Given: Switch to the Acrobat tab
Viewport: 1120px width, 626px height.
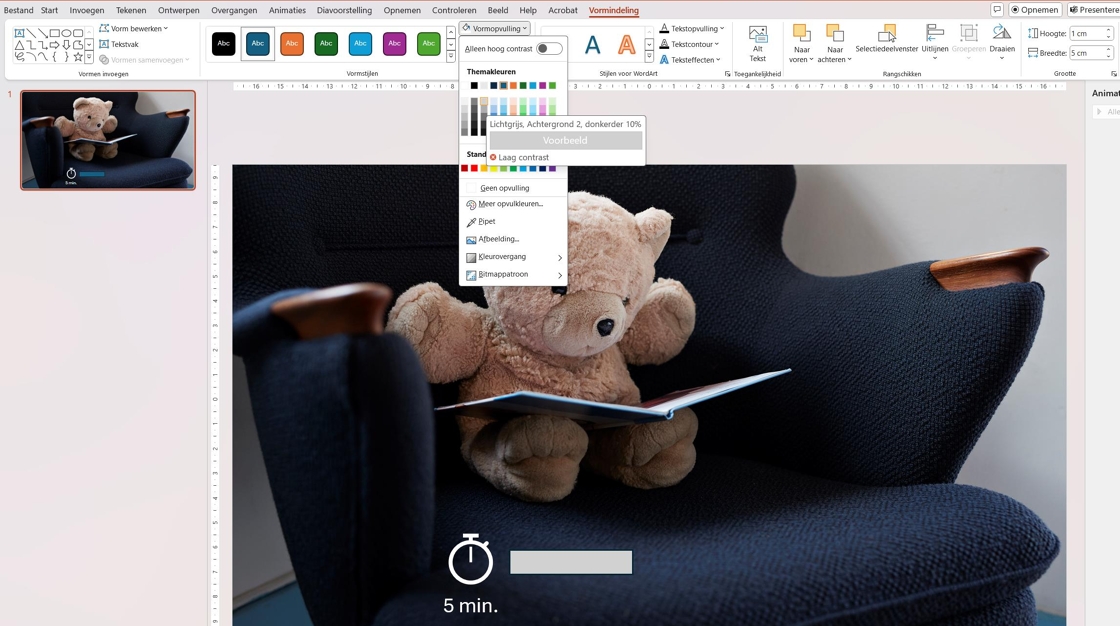Looking at the screenshot, I should pos(563,10).
